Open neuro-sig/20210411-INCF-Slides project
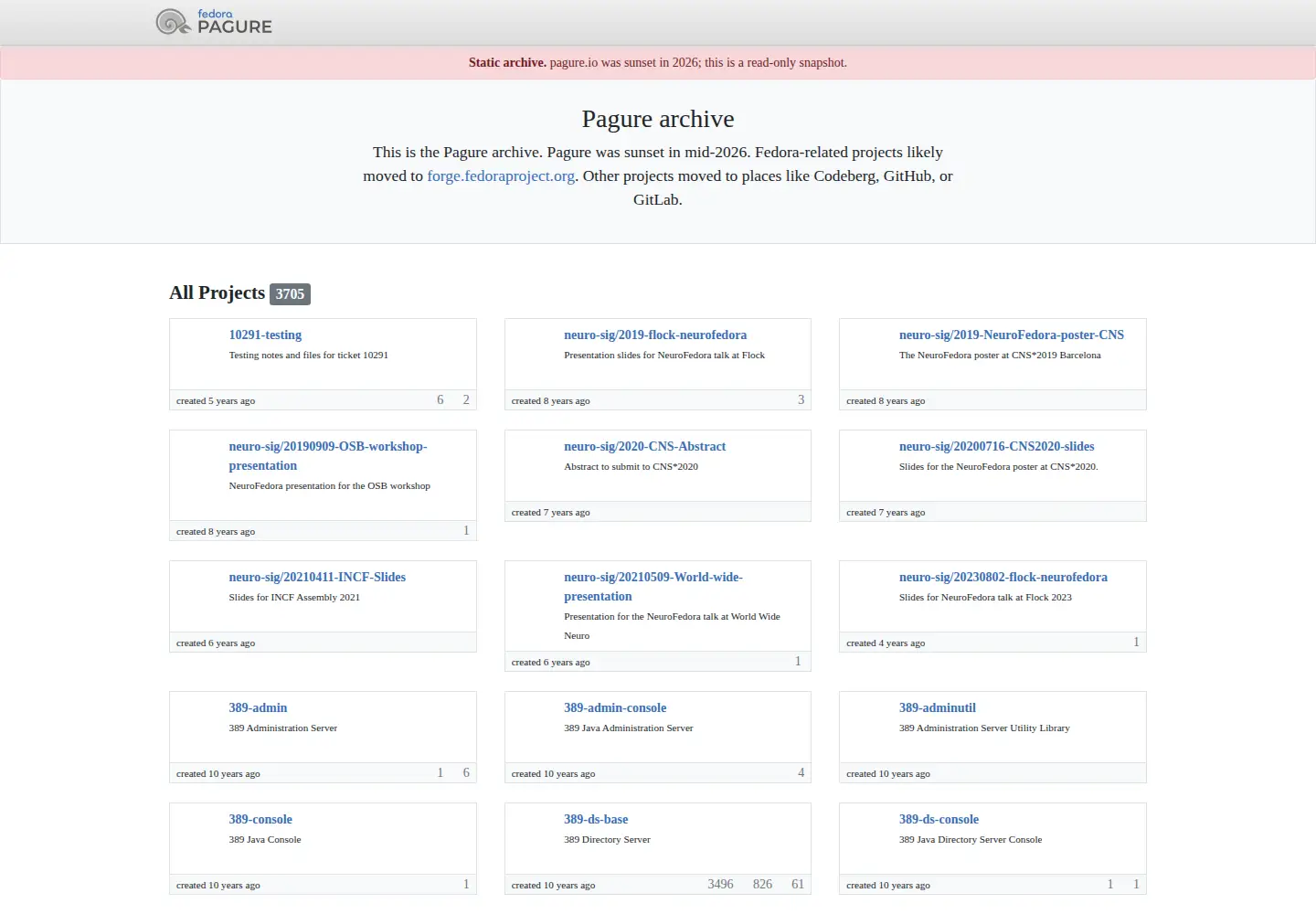Screen dimensions: 1316x914 [317, 578]
